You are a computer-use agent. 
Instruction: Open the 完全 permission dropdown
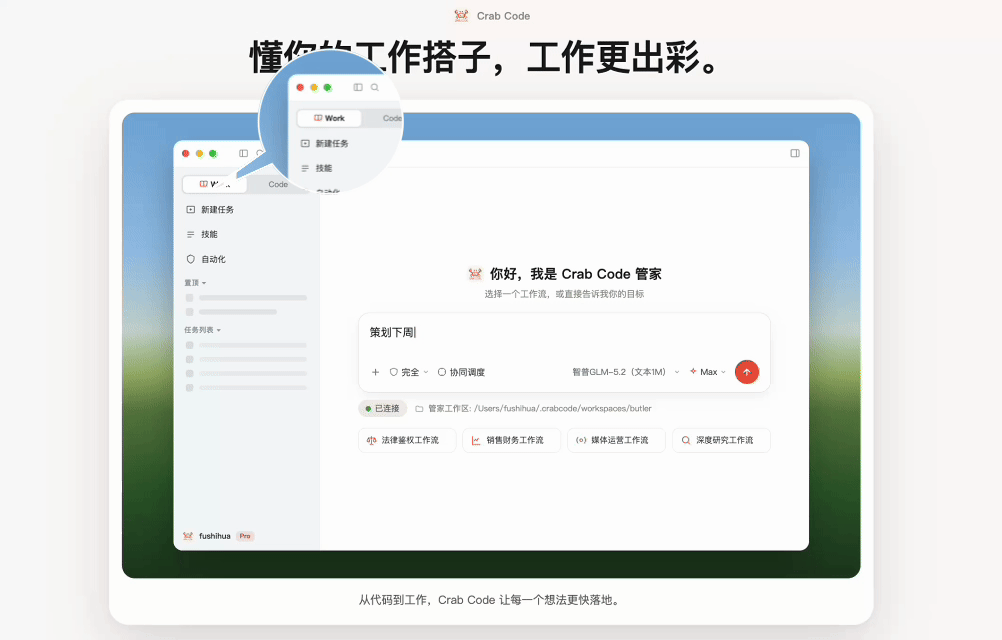[x=409, y=372]
